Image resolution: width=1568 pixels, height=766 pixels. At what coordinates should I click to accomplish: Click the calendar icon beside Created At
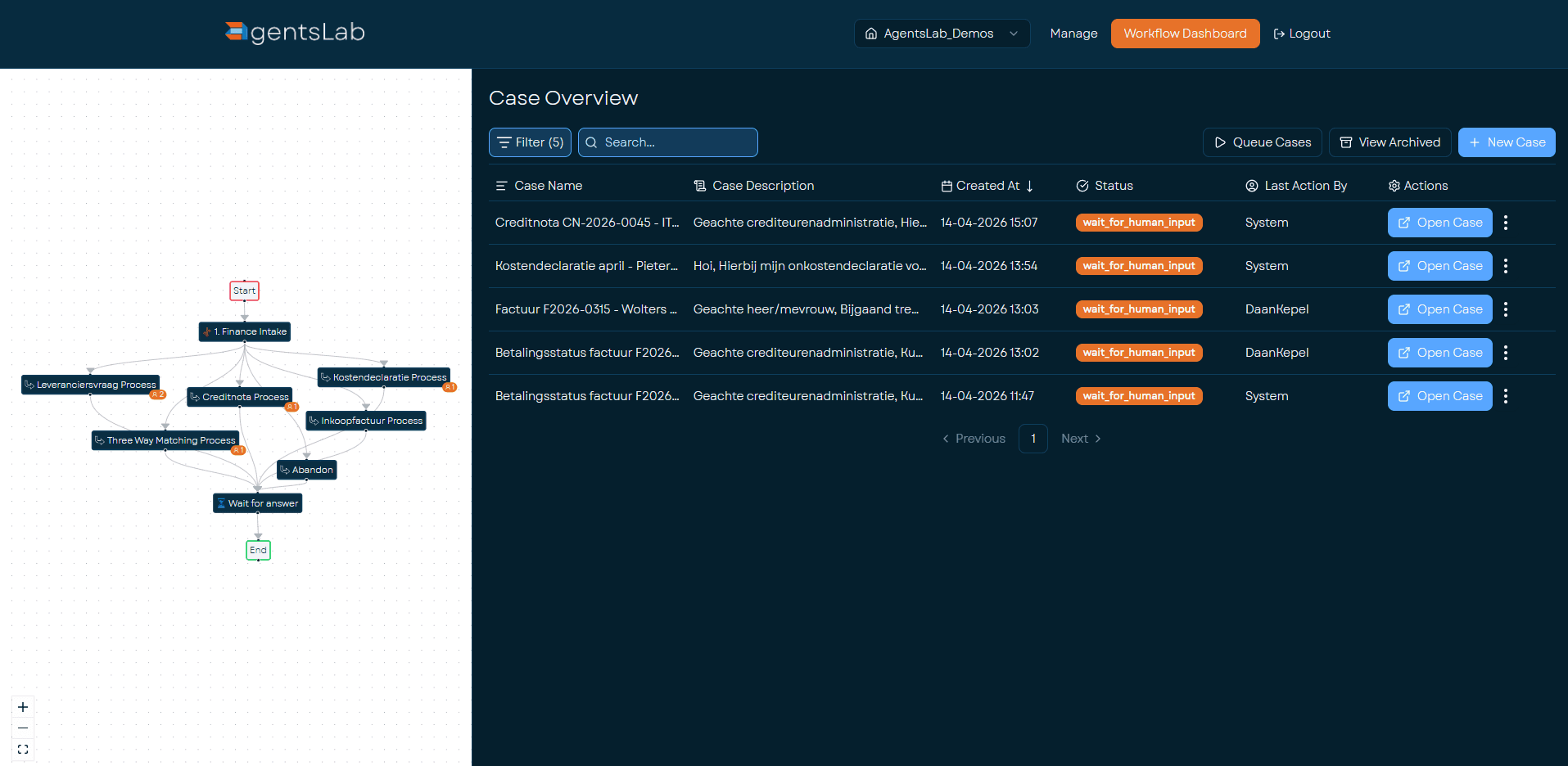(946, 186)
